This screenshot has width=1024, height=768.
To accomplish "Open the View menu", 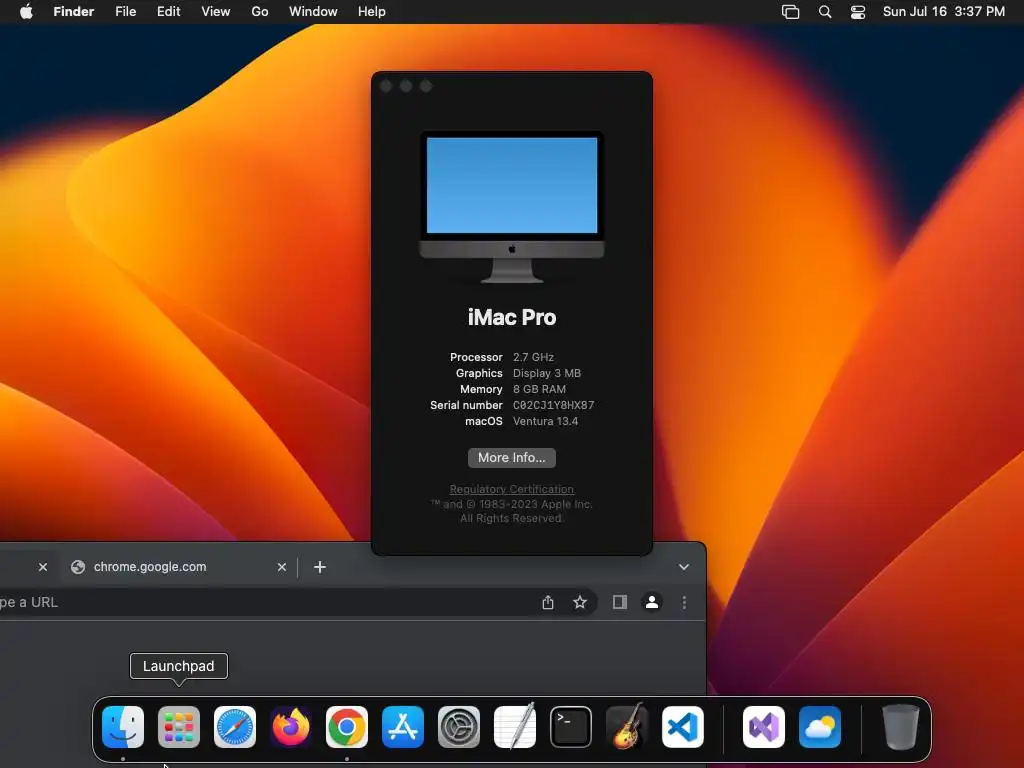I will pos(216,12).
